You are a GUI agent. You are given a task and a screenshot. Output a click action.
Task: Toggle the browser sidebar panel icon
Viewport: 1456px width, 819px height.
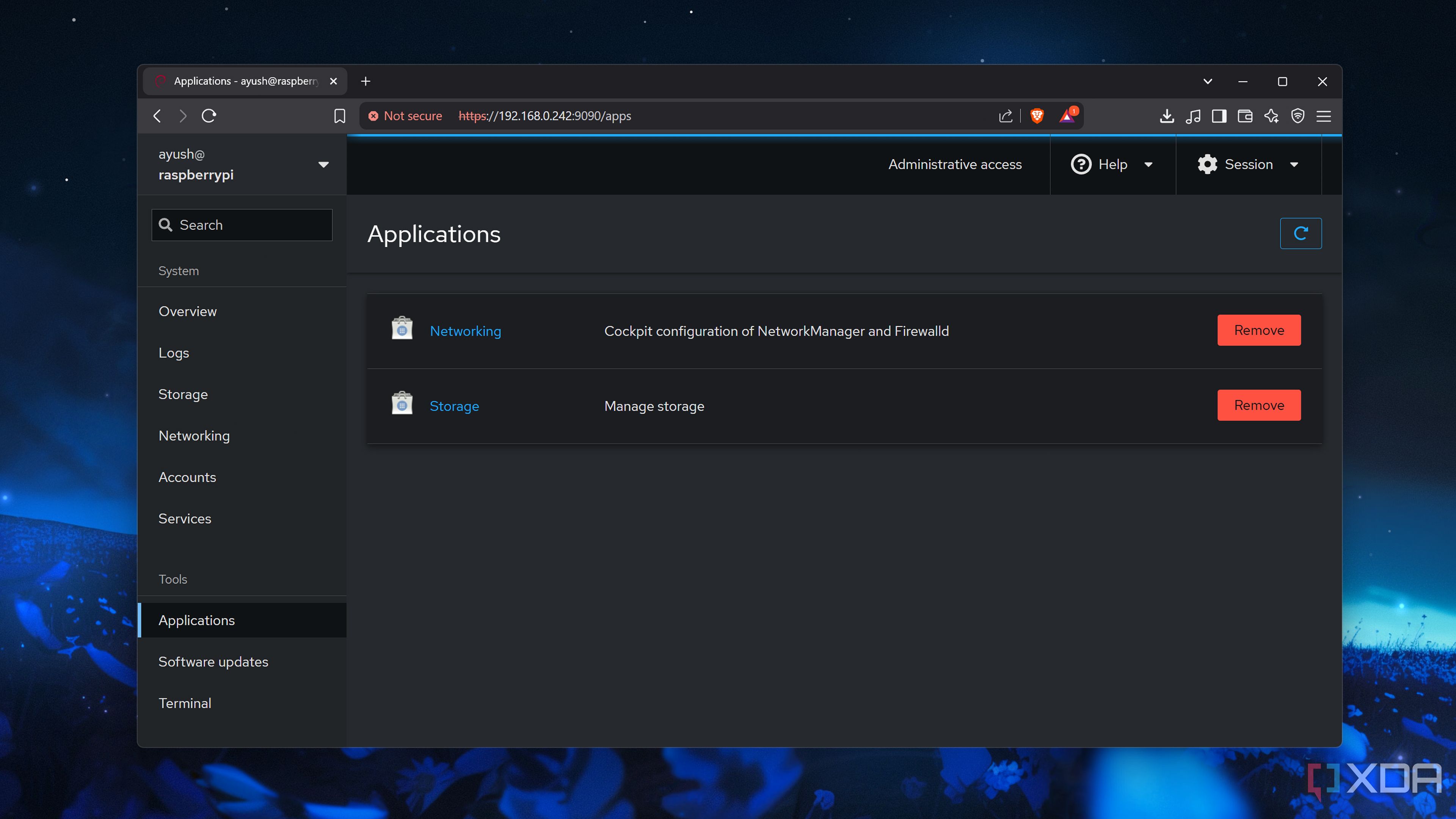(1219, 116)
